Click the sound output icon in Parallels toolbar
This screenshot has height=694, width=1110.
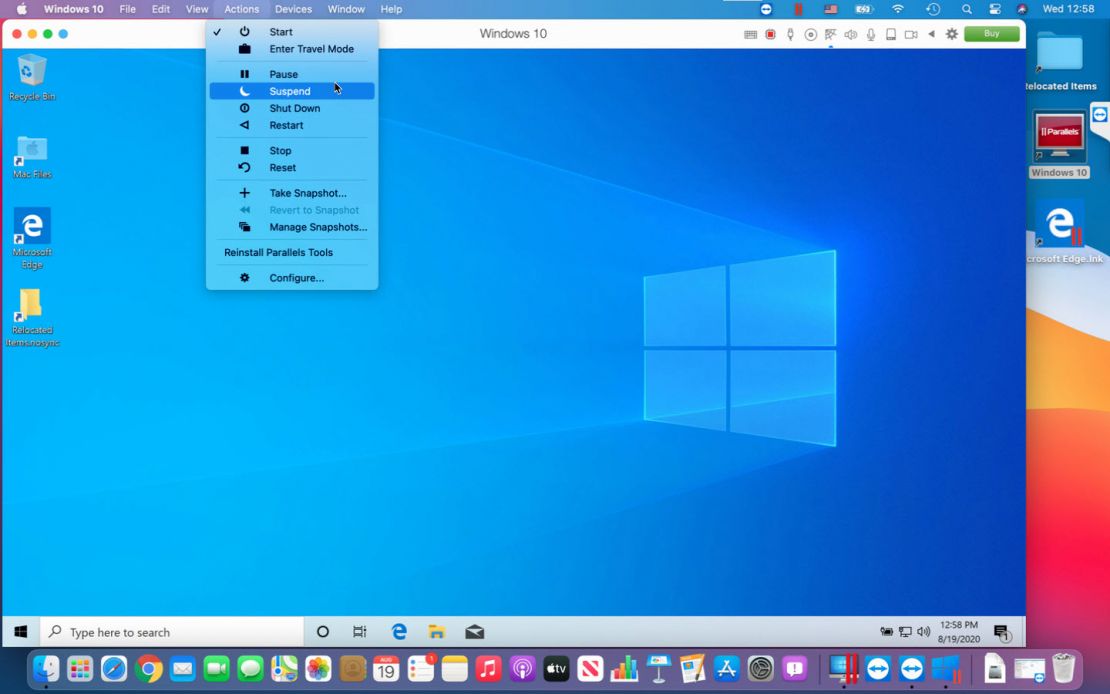click(850, 33)
